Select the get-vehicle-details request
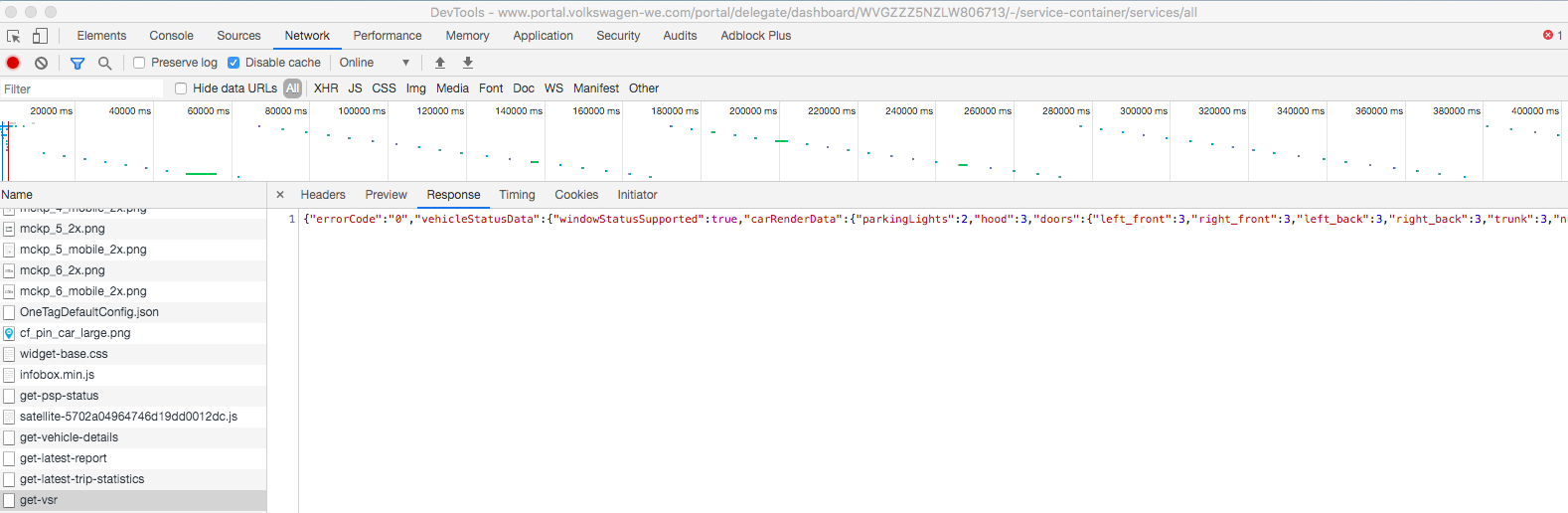The width and height of the screenshot is (1568, 513). click(x=69, y=437)
